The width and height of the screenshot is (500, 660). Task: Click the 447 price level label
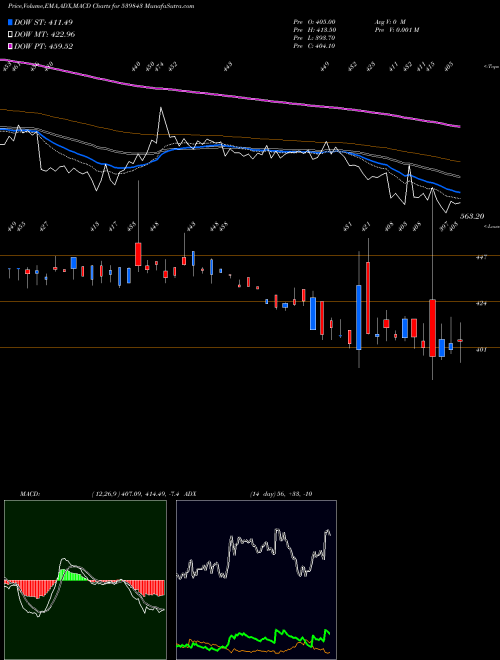pos(481,257)
